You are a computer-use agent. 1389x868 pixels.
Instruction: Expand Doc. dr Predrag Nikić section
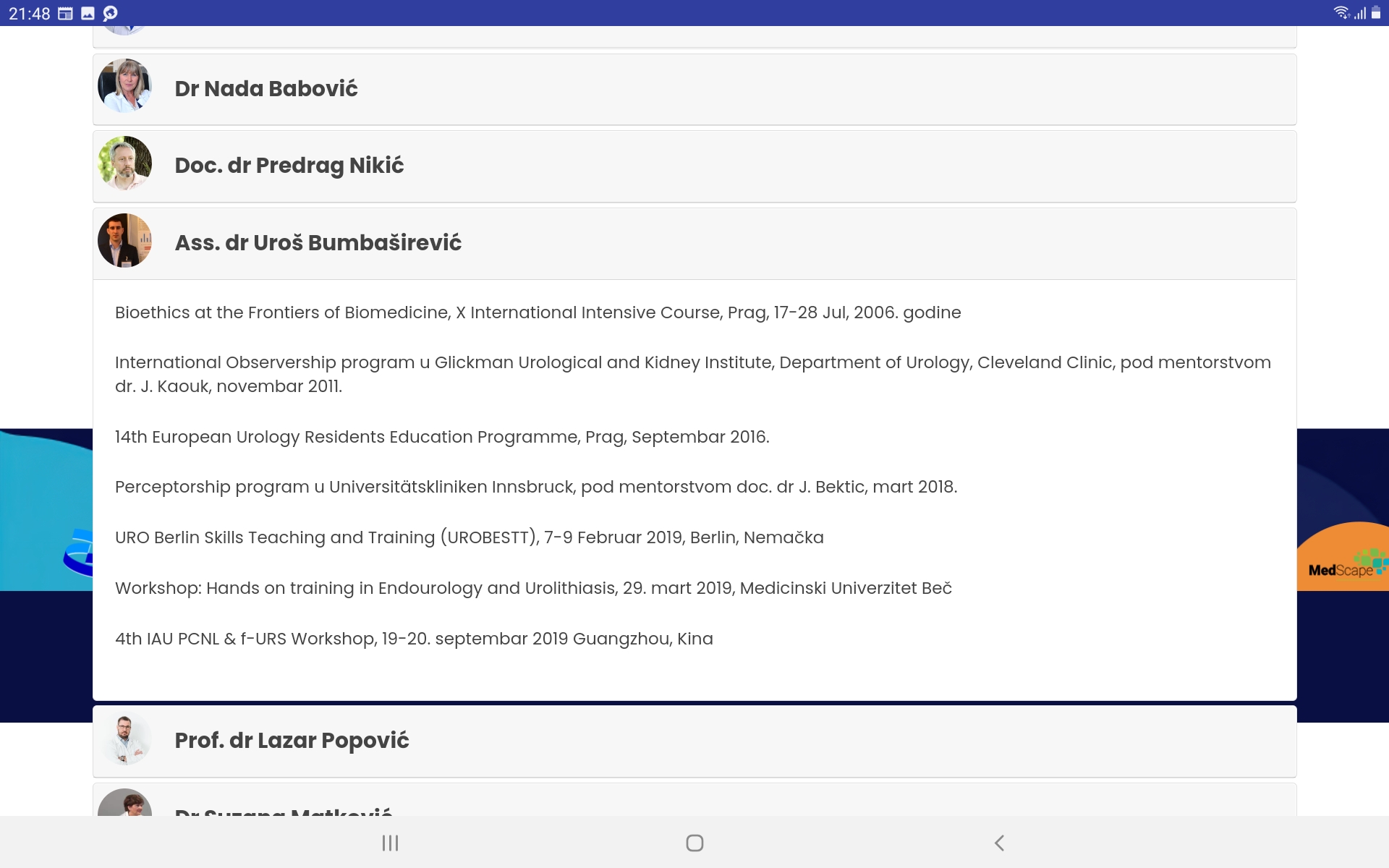[x=694, y=166]
